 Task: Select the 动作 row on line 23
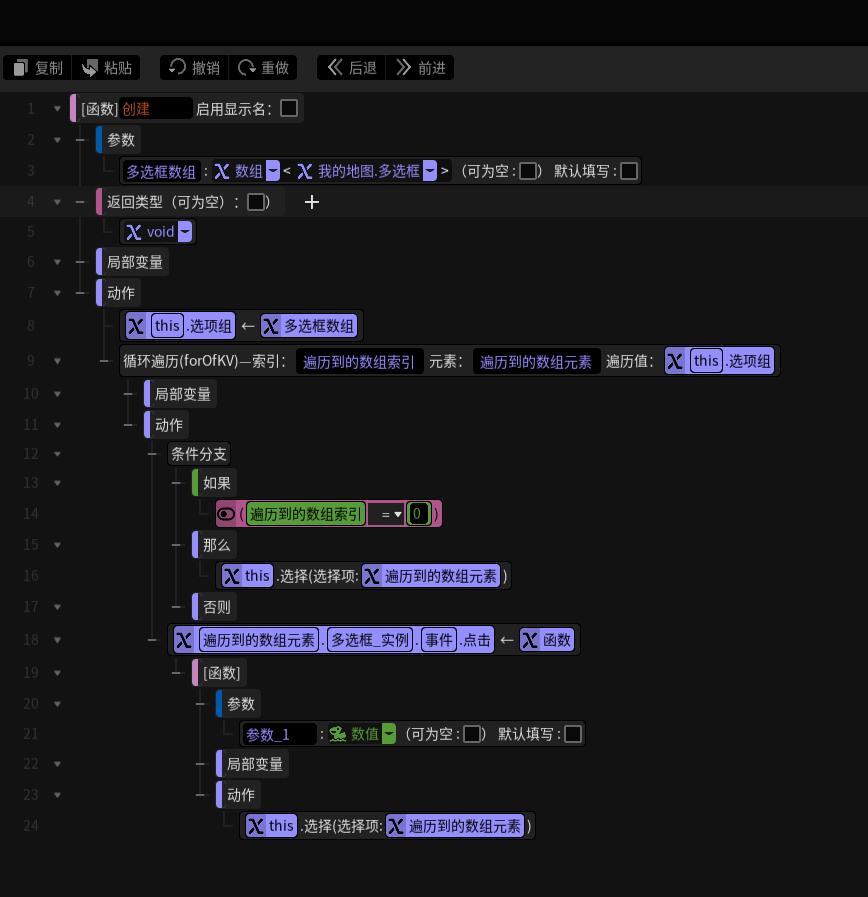coord(240,795)
